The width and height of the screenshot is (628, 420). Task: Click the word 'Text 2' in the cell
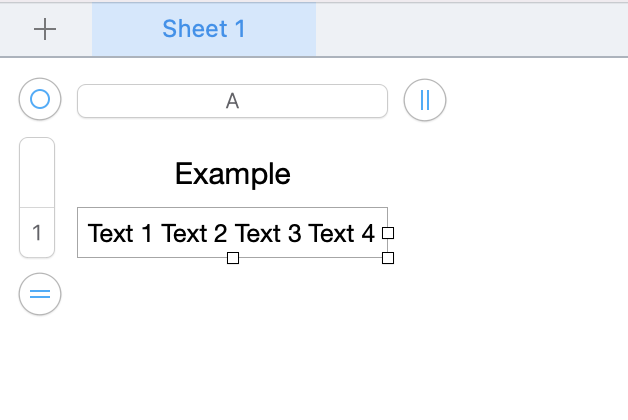194,234
